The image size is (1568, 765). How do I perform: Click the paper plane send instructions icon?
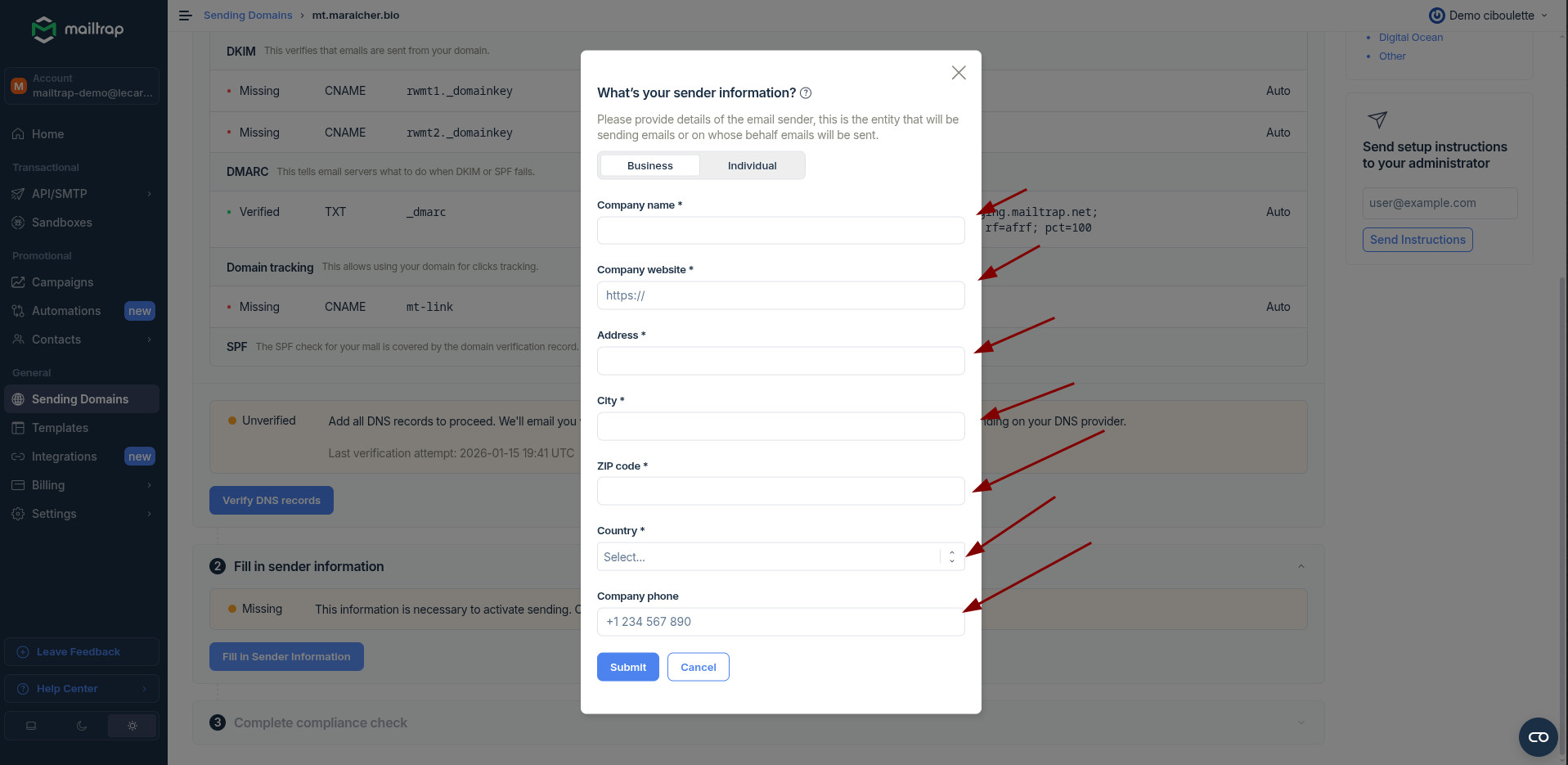pos(1377,119)
